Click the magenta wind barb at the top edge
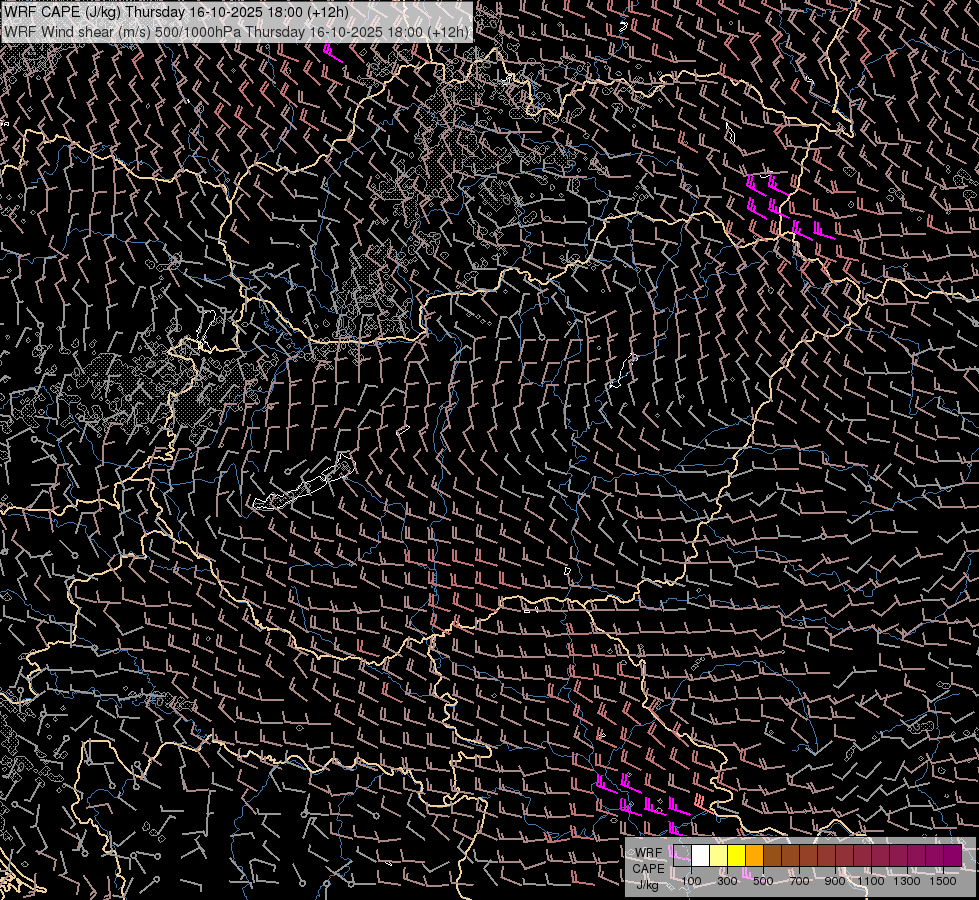Image resolution: width=979 pixels, height=900 pixels. [x=332, y=54]
